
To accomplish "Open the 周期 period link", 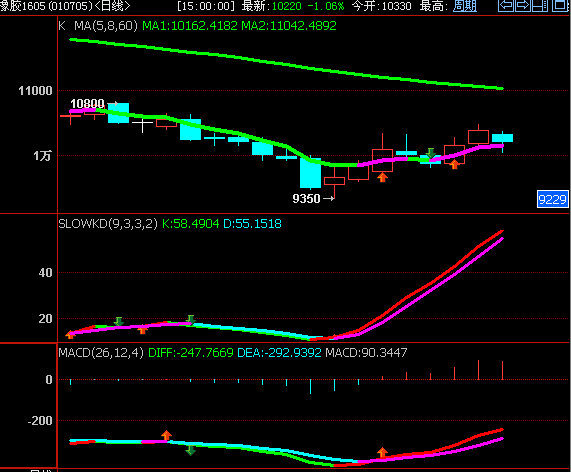I will pos(465,6).
